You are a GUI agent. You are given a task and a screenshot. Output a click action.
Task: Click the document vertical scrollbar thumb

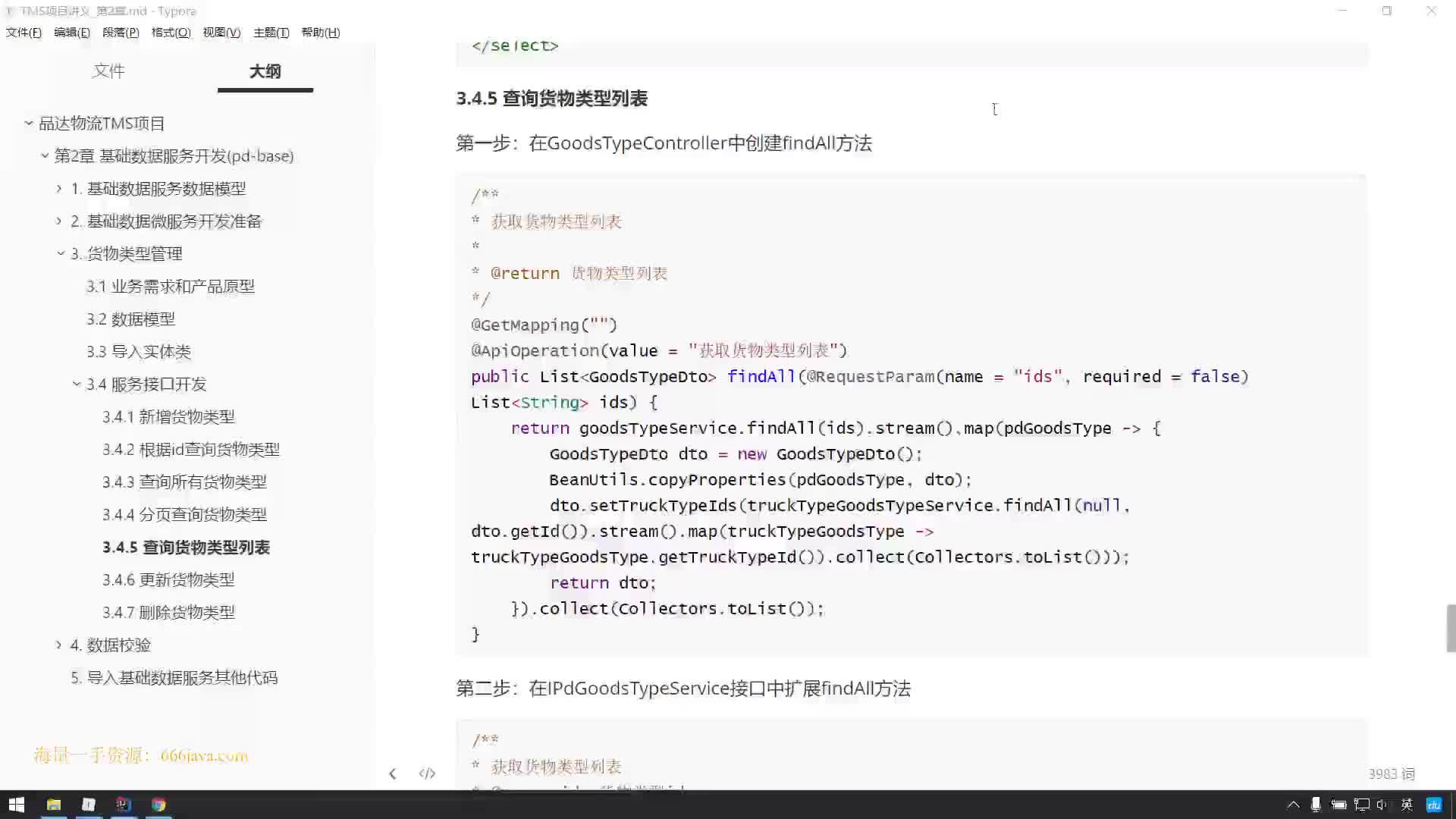(1451, 628)
